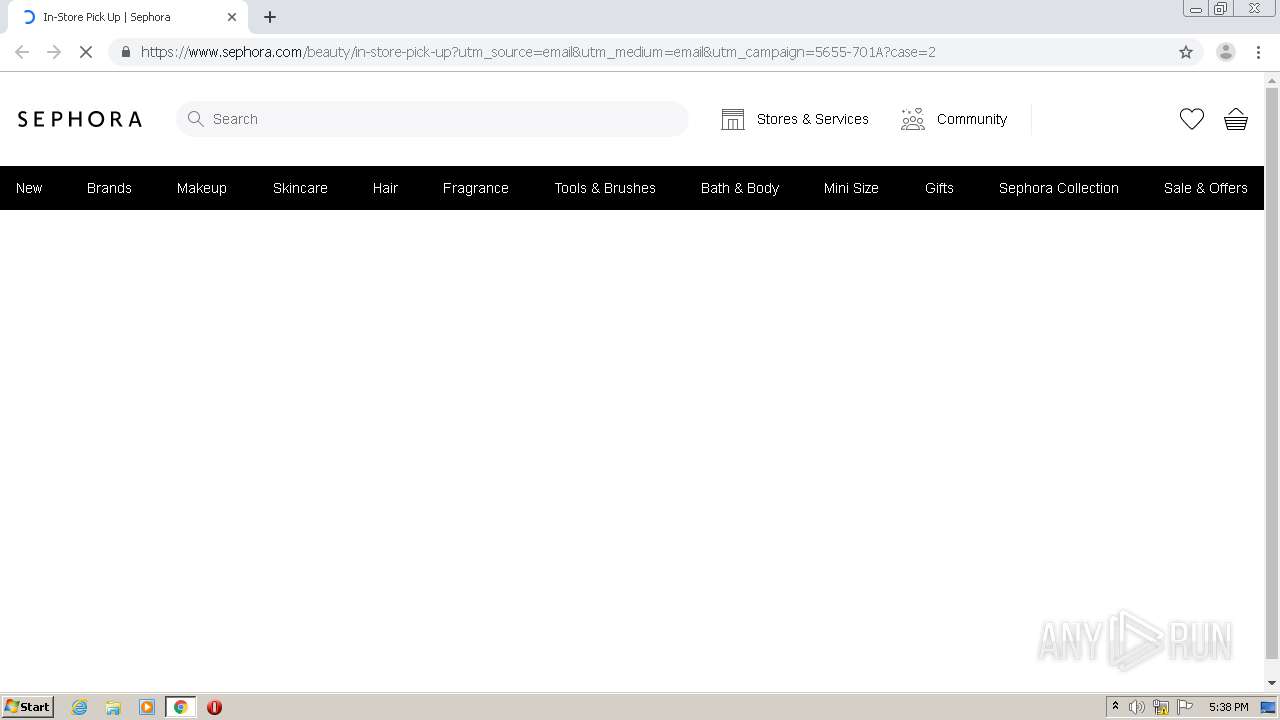Open the Chrome profile avatar icon
The width and height of the screenshot is (1280, 720).
[x=1225, y=52]
